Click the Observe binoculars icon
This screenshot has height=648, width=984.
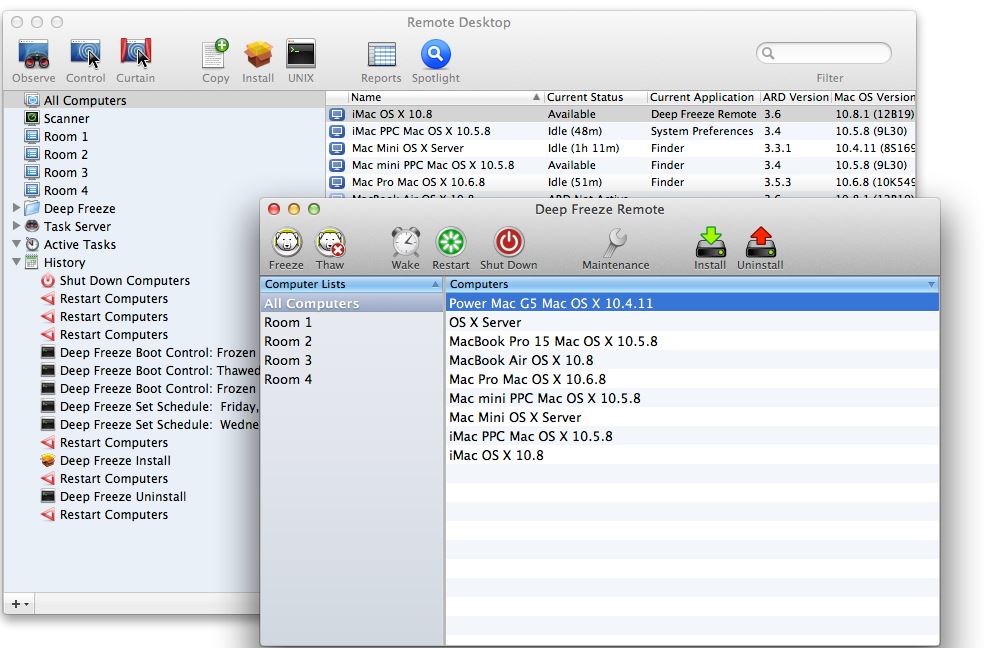[34, 53]
